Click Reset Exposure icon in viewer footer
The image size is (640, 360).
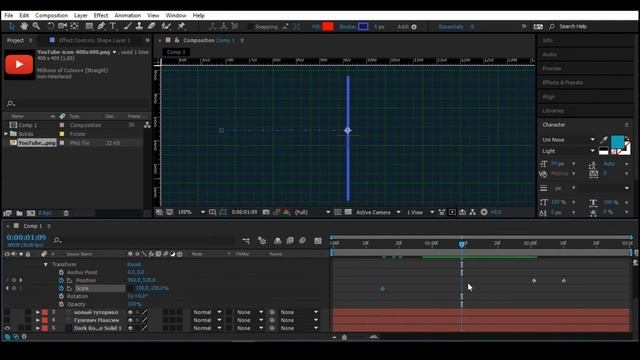(484, 212)
